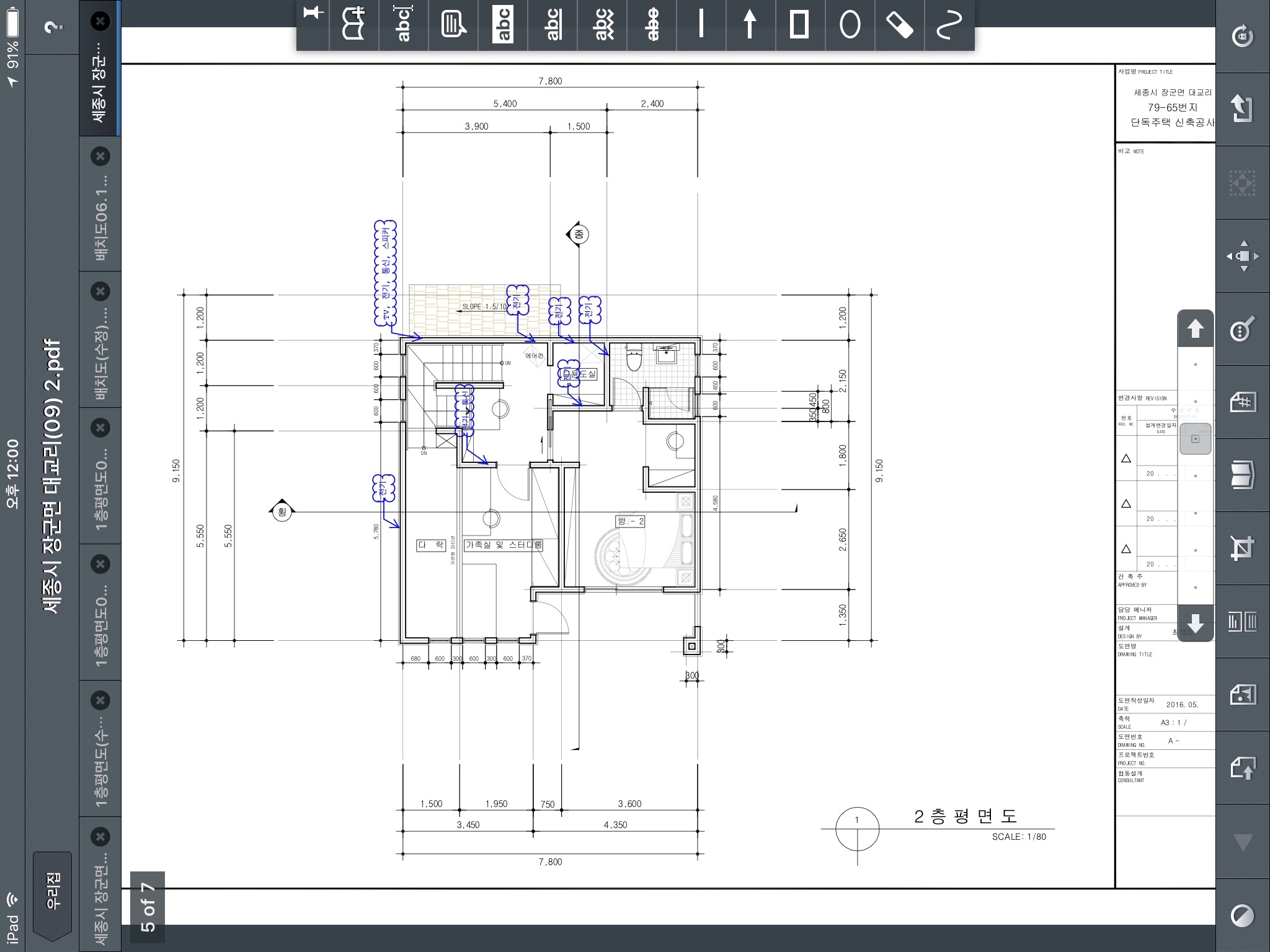Jump to previous page with up arrow

coord(1196,328)
